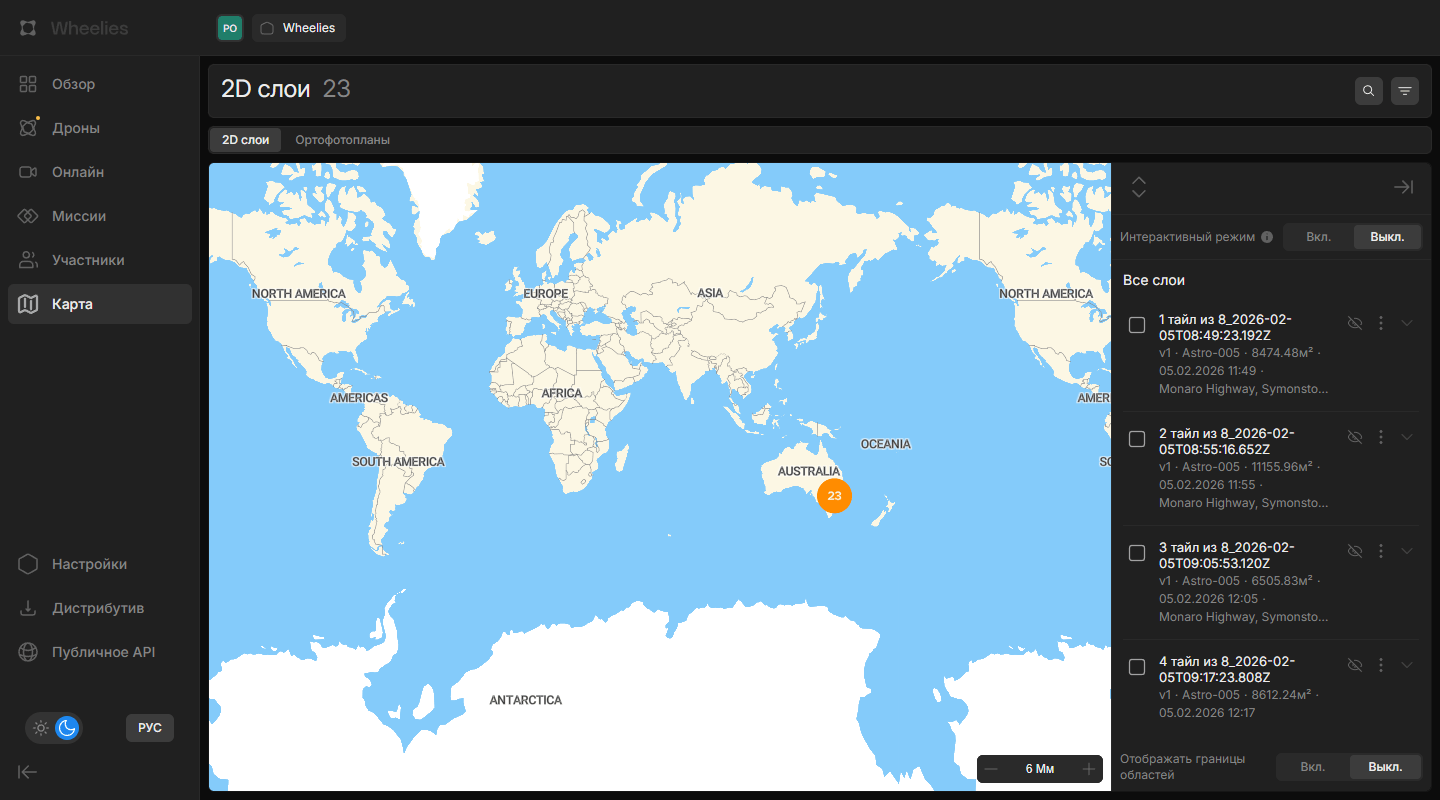Check the box for 2 тайл layer
1440x800 pixels.
(1137, 439)
